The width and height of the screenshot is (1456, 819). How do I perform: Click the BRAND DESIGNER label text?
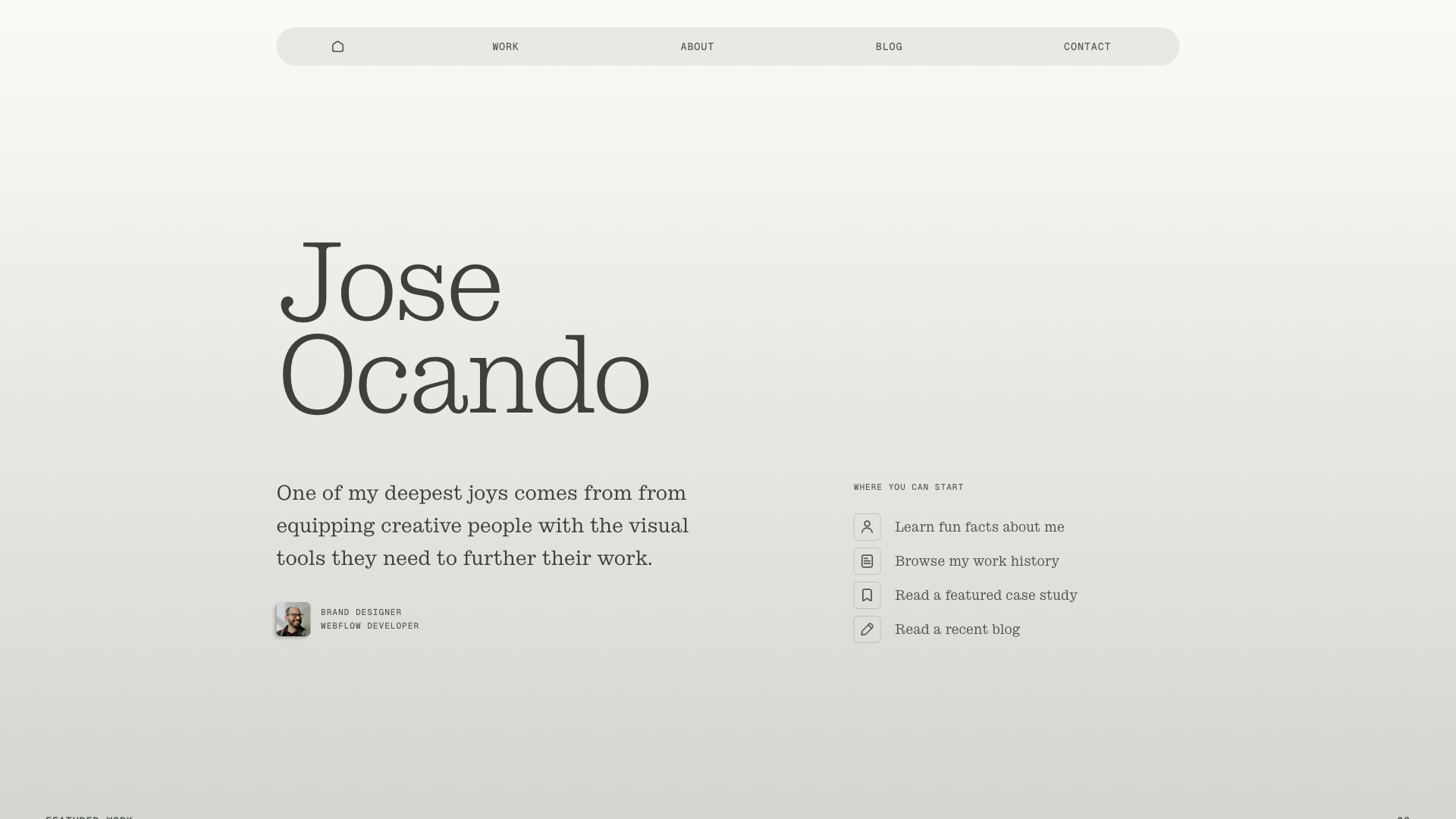point(361,612)
